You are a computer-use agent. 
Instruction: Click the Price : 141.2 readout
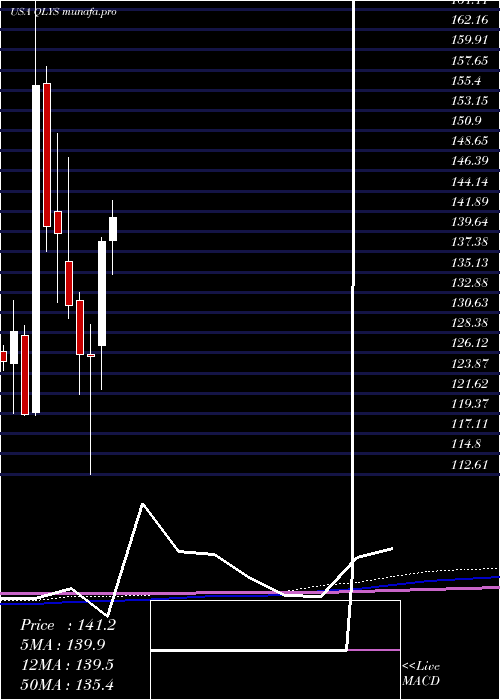point(68,625)
